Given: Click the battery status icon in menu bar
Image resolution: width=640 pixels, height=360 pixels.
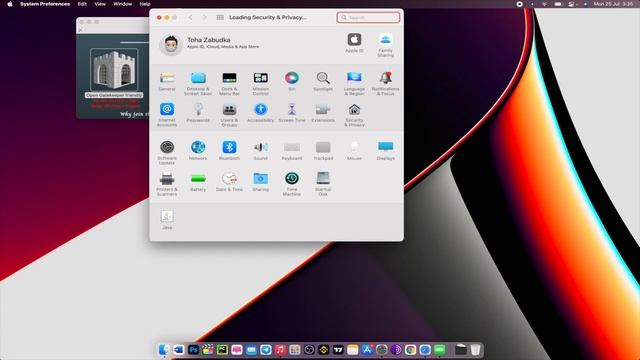Looking at the screenshot, I should click(558, 4).
